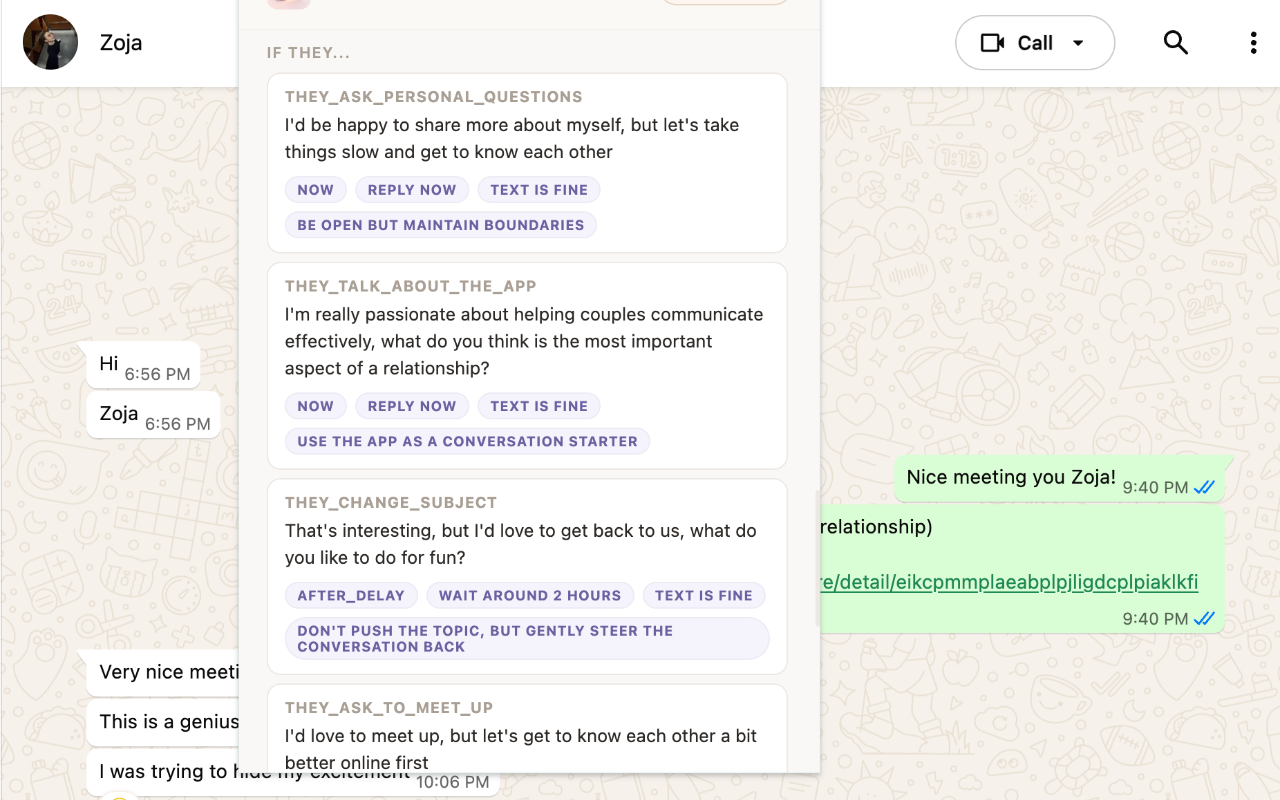1280x800 pixels.
Task: Select the THEY_ASK_PERSONAL_QUESTIONS card heading
Action: coord(434,97)
